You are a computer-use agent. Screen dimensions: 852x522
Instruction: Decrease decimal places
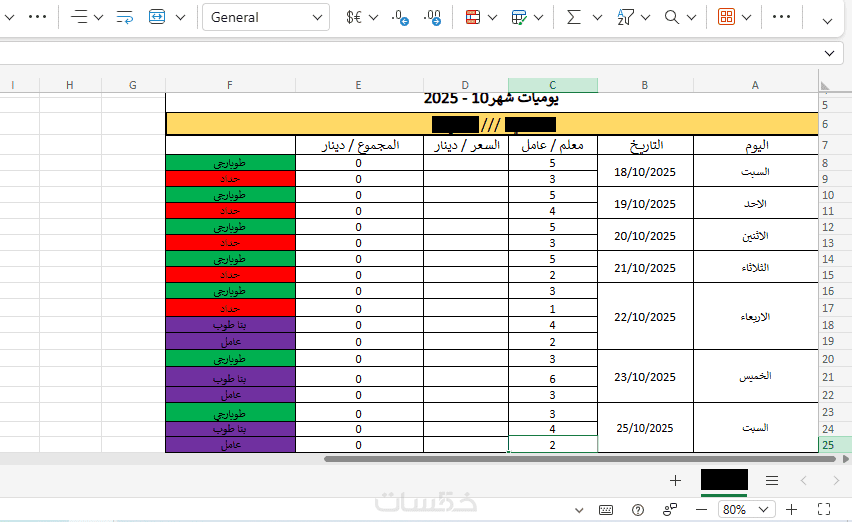click(400, 17)
